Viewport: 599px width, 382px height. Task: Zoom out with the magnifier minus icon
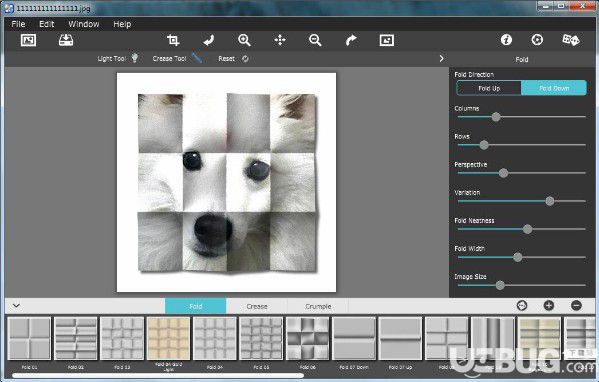click(315, 40)
